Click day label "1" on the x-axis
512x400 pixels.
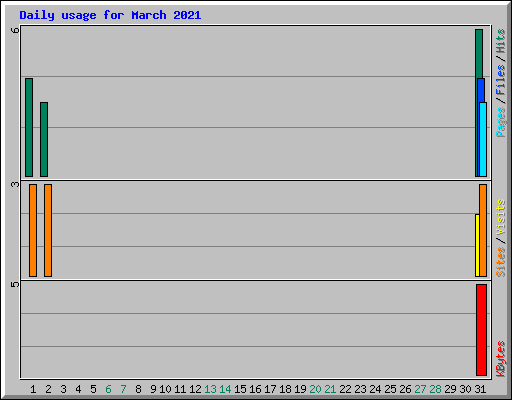[33, 389]
